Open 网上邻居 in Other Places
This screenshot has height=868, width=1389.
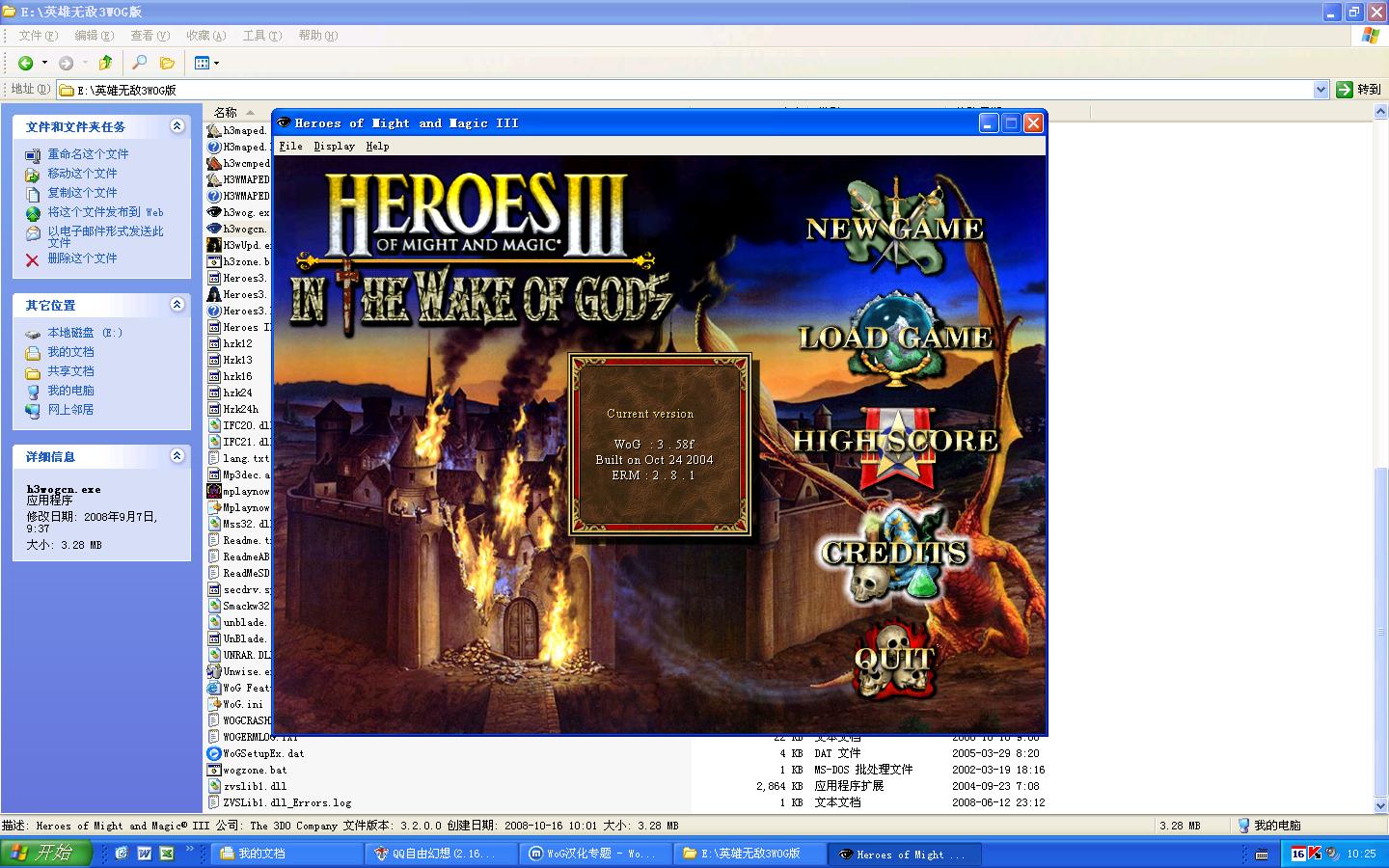(70, 410)
